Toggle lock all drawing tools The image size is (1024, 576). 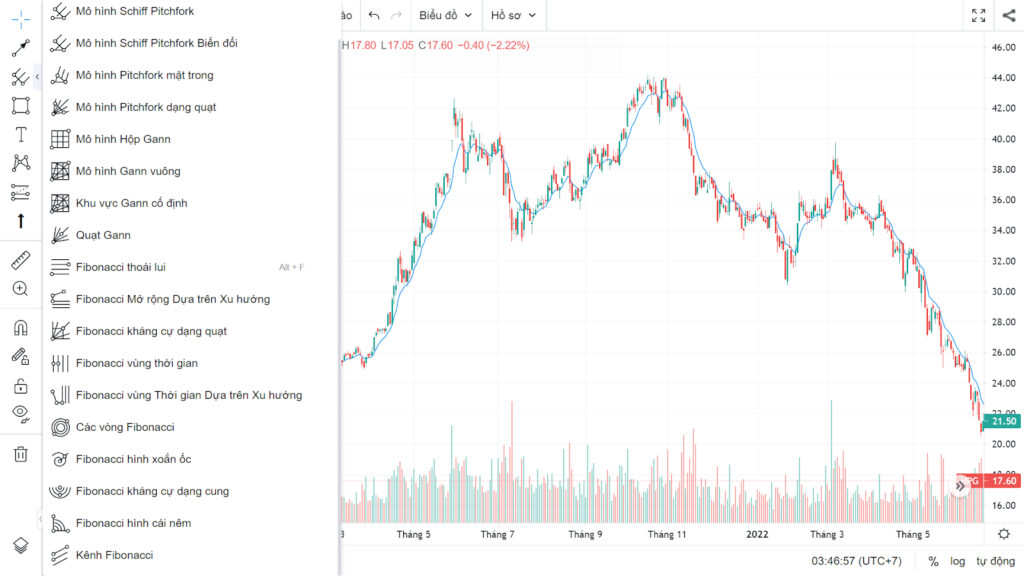(20, 386)
